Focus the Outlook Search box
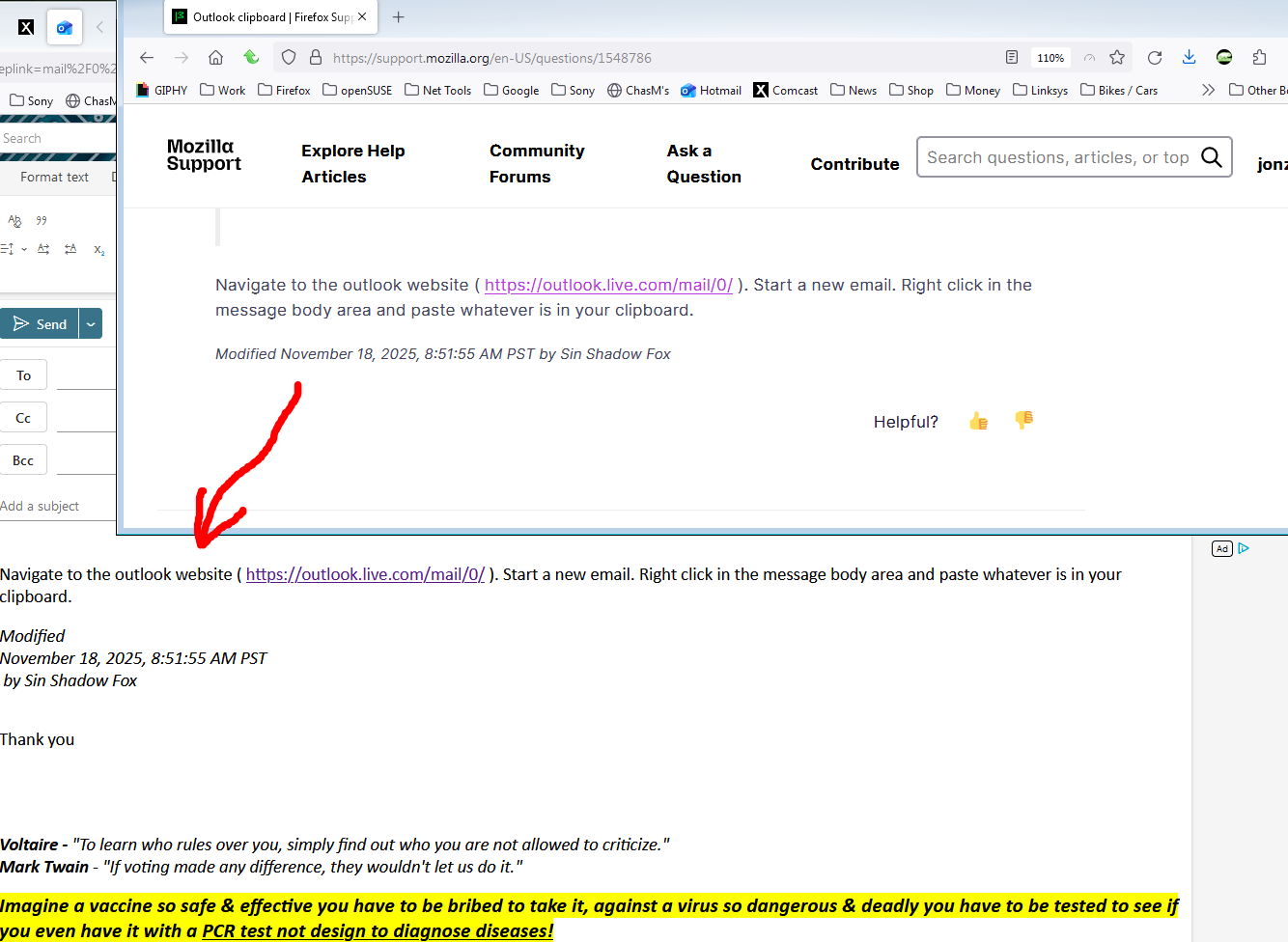The image size is (1288, 942). (58, 138)
